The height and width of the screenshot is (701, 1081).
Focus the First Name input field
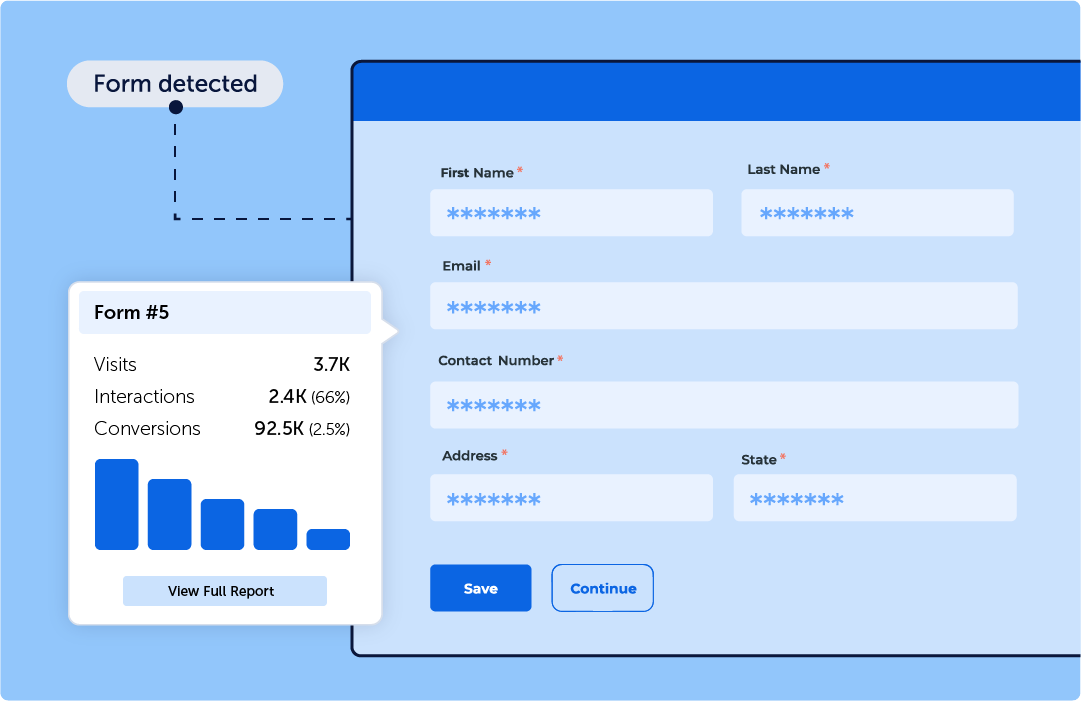coord(571,213)
